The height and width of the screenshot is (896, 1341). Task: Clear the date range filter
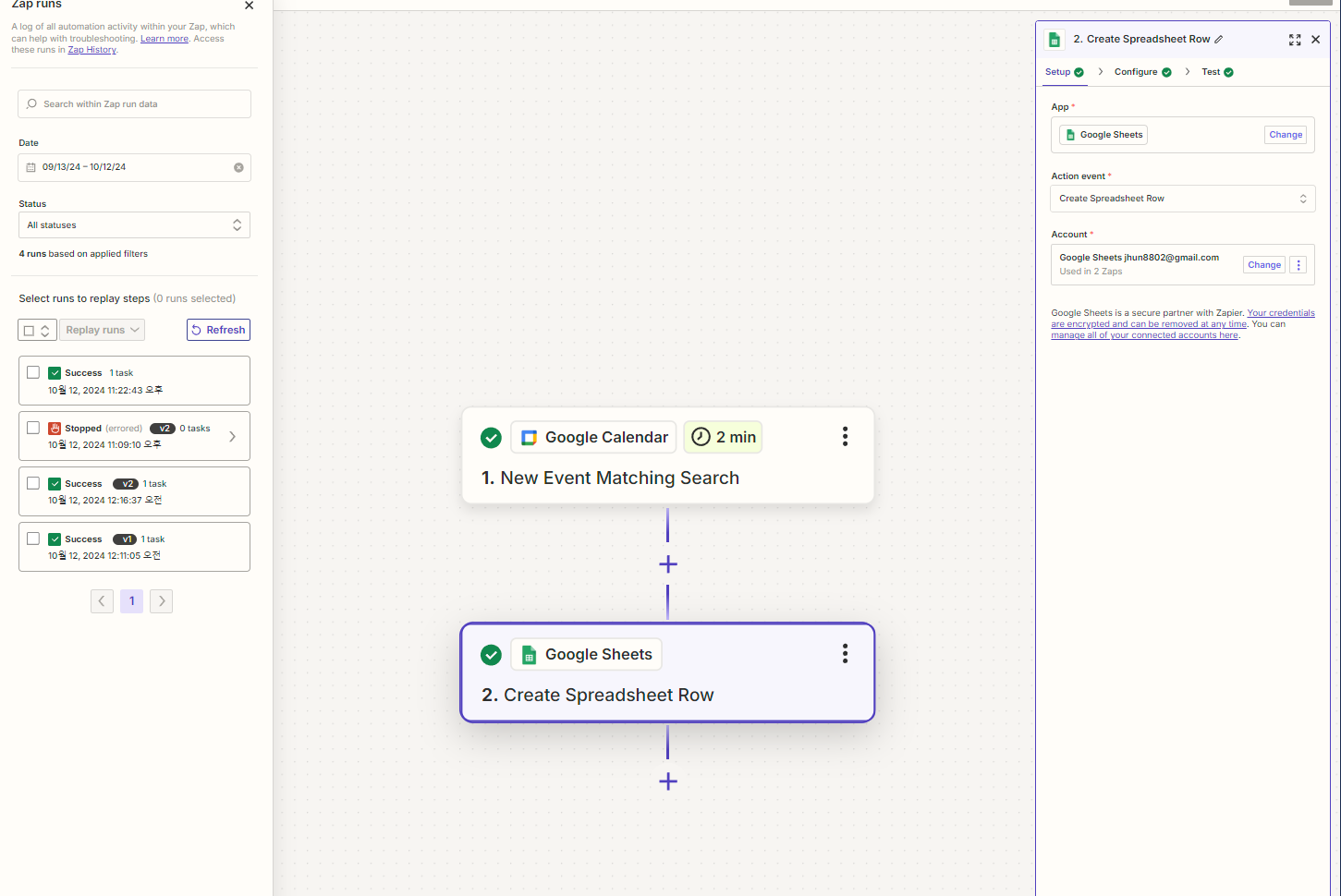(238, 167)
